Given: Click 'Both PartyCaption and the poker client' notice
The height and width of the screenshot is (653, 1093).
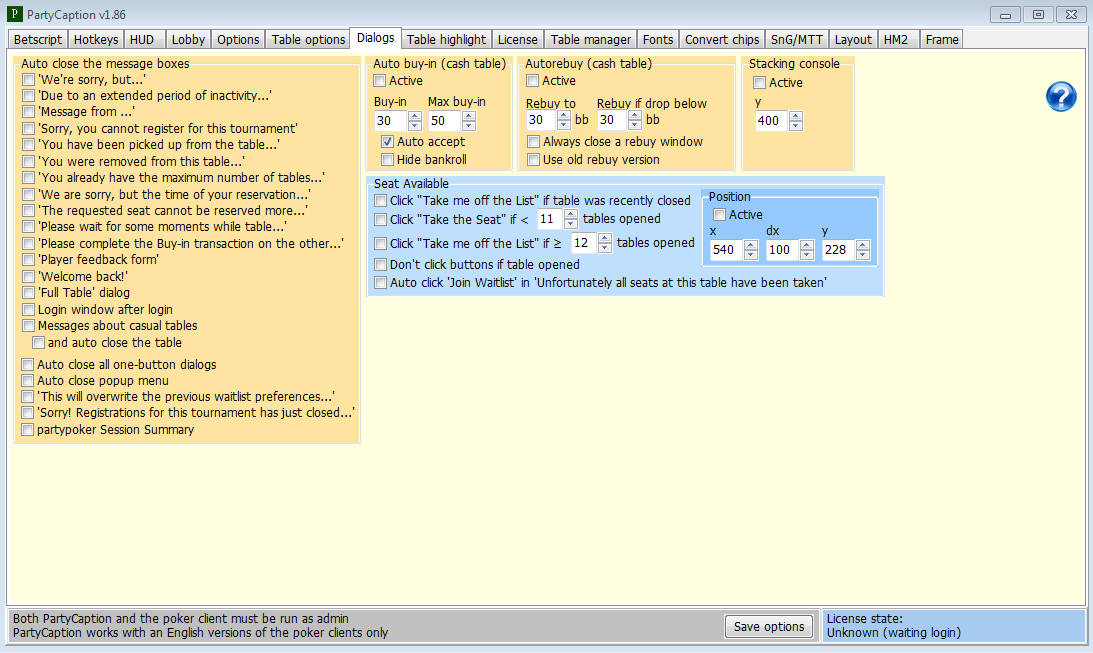Looking at the screenshot, I should (181, 618).
